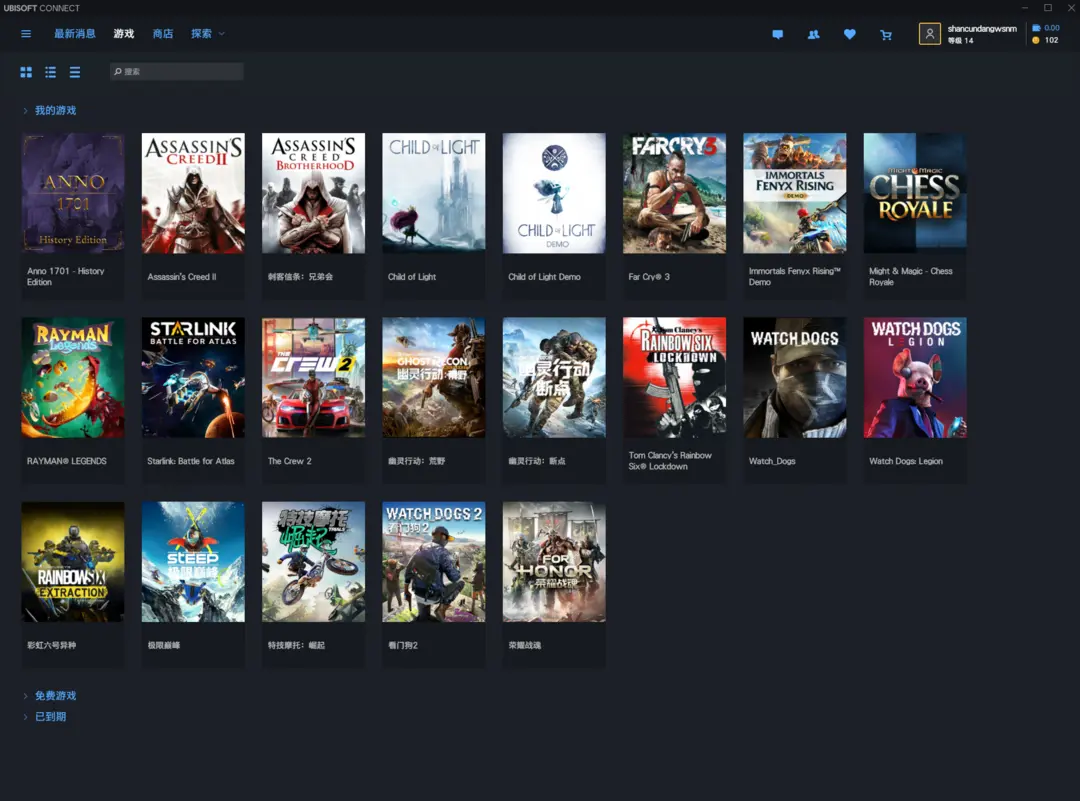This screenshot has height=801, width=1080.
Task: Open the friends list icon
Action: (813, 34)
